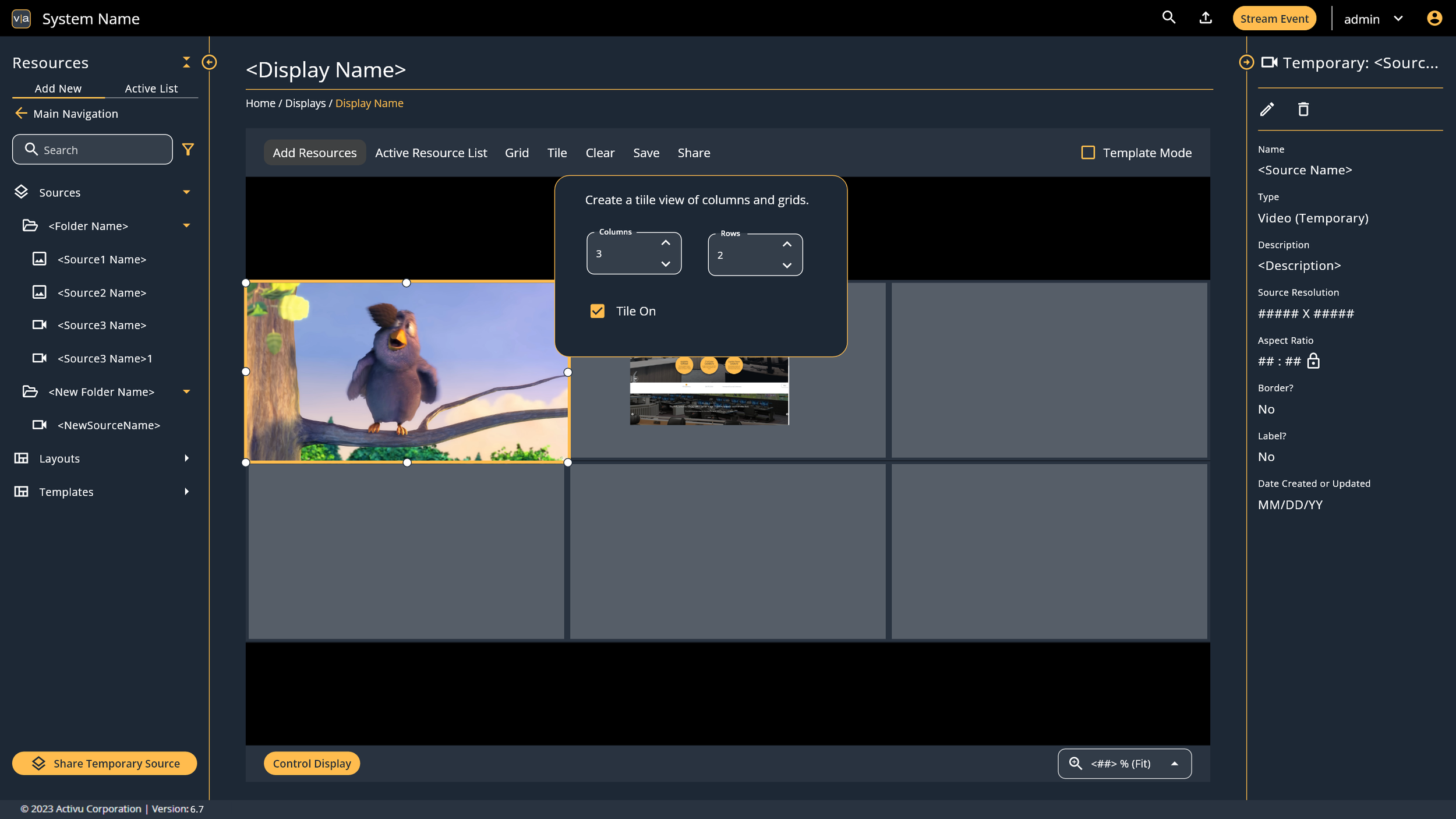Open the zoom percentage dropdown arrow
Image resolution: width=1456 pixels, height=819 pixels.
coord(1174,763)
